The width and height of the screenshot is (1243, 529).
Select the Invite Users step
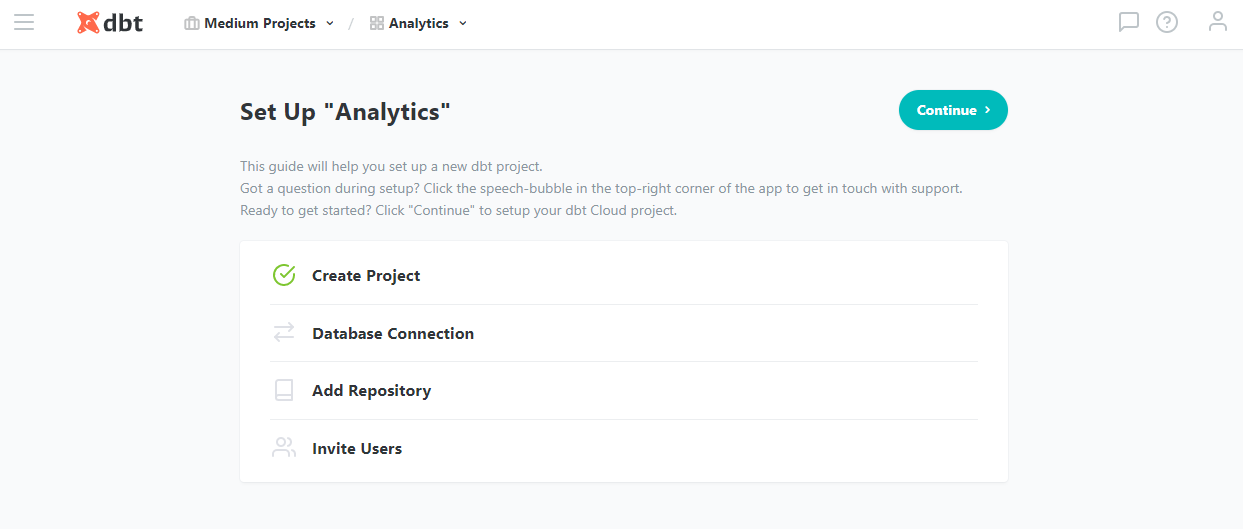[357, 449]
